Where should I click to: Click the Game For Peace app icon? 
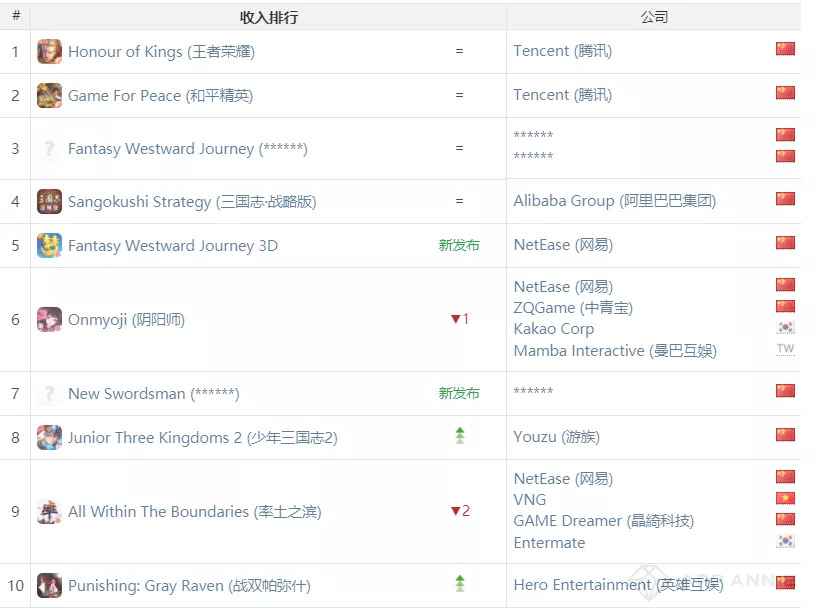tap(49, 96)
